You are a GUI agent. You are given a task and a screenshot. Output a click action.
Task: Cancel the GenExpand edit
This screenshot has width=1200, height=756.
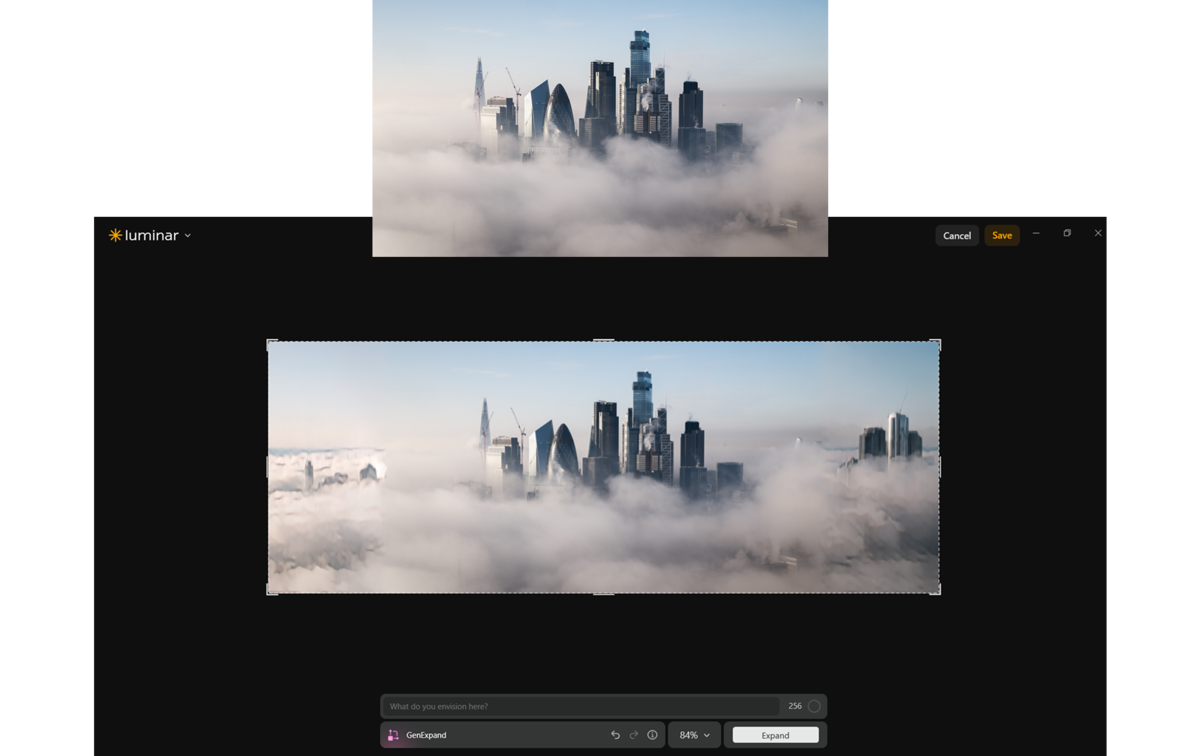point(957,236)
